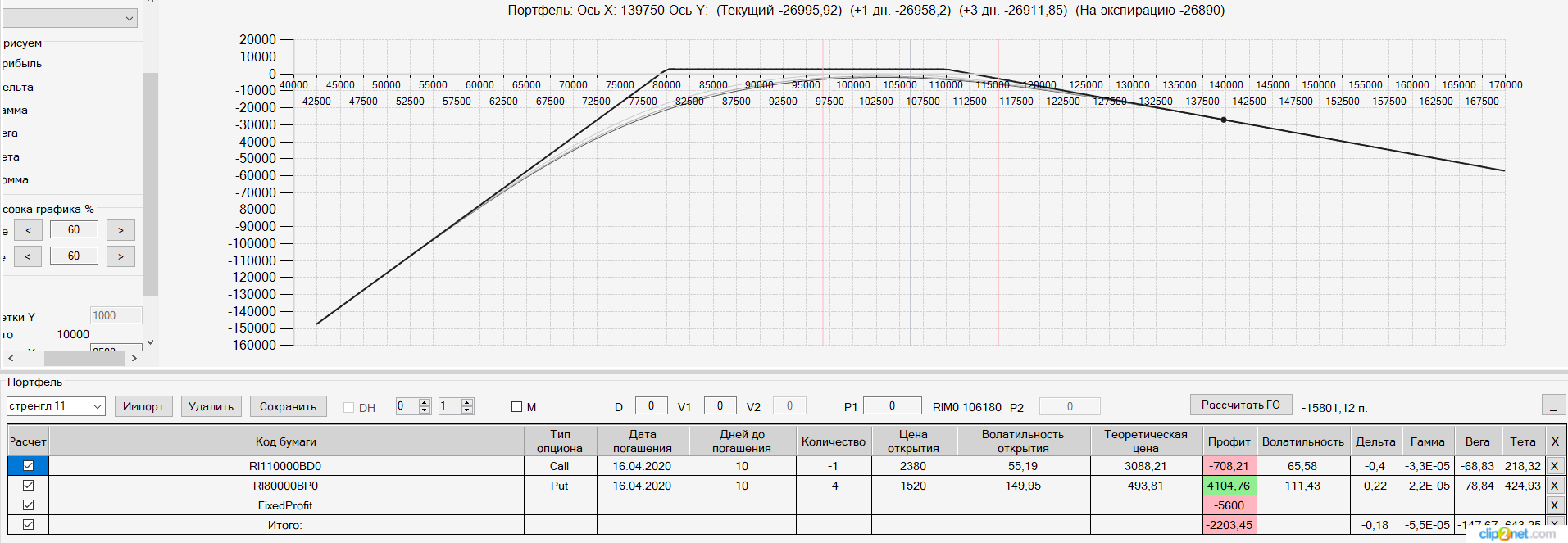This screenshot has height=543, width=1568.
Task: Remove the FixedProfit row using its X button
Action: point(1554,505)
